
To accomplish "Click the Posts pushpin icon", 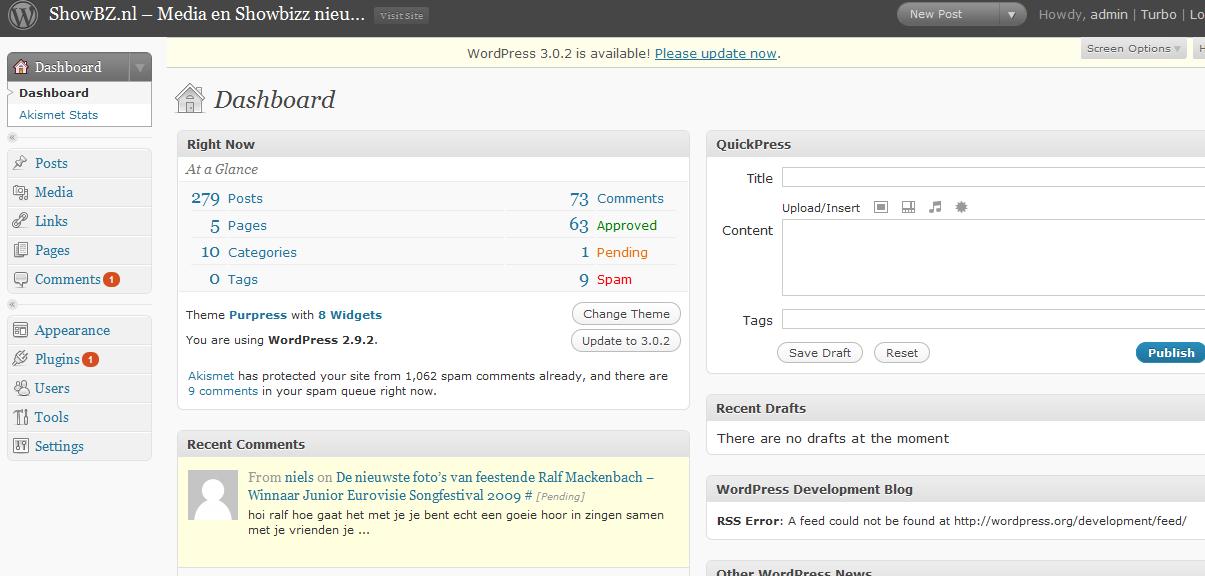I will click(x=21, y=163).
